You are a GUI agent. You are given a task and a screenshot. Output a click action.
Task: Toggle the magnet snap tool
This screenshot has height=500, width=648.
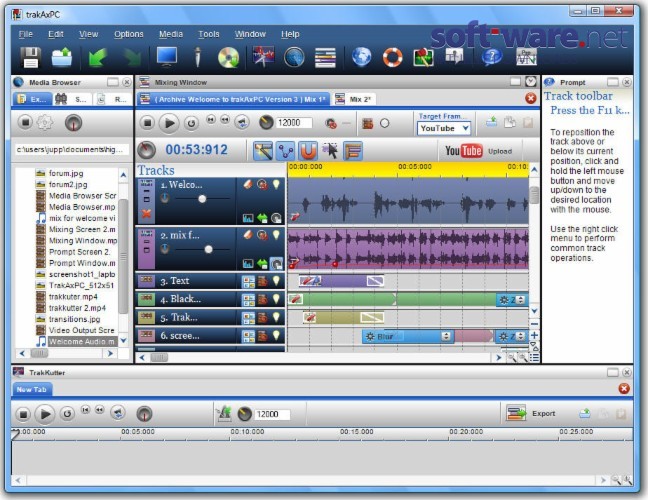pyautogui.click(x=308, y=150)
